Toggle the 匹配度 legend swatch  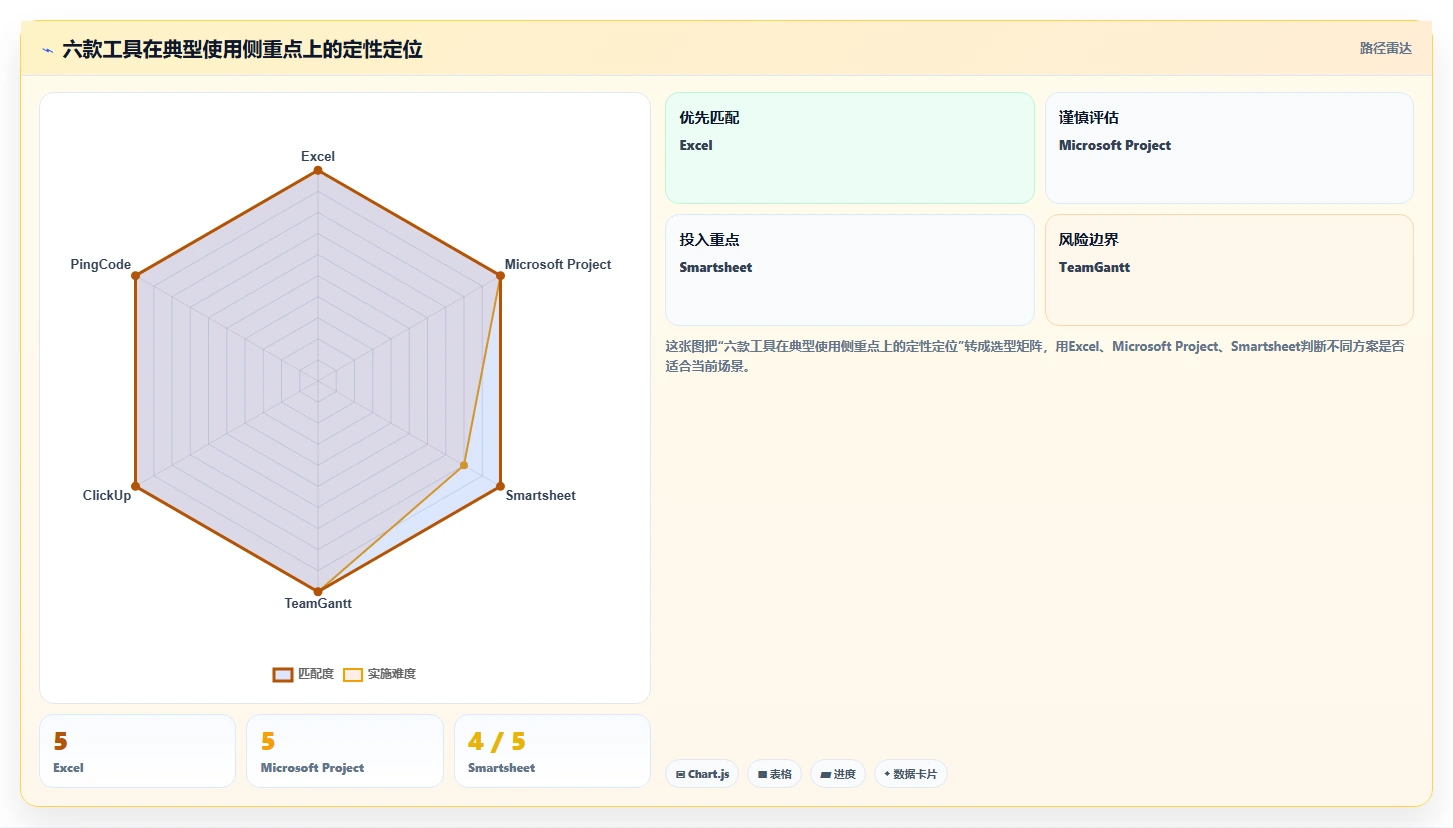tap(283, 674)
